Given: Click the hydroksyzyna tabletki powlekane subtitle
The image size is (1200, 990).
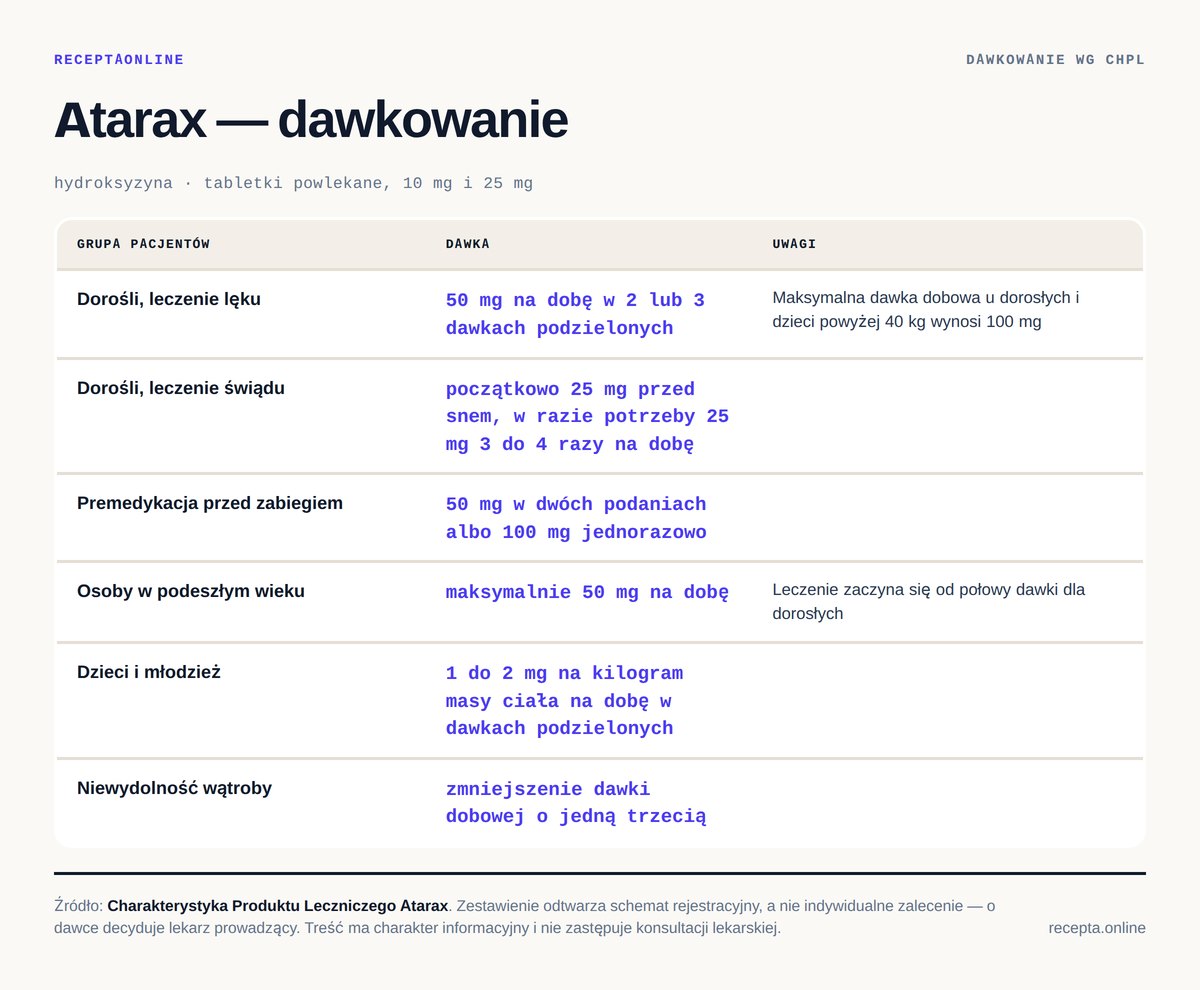Looking at the screenshot, I should pos(293,183).
